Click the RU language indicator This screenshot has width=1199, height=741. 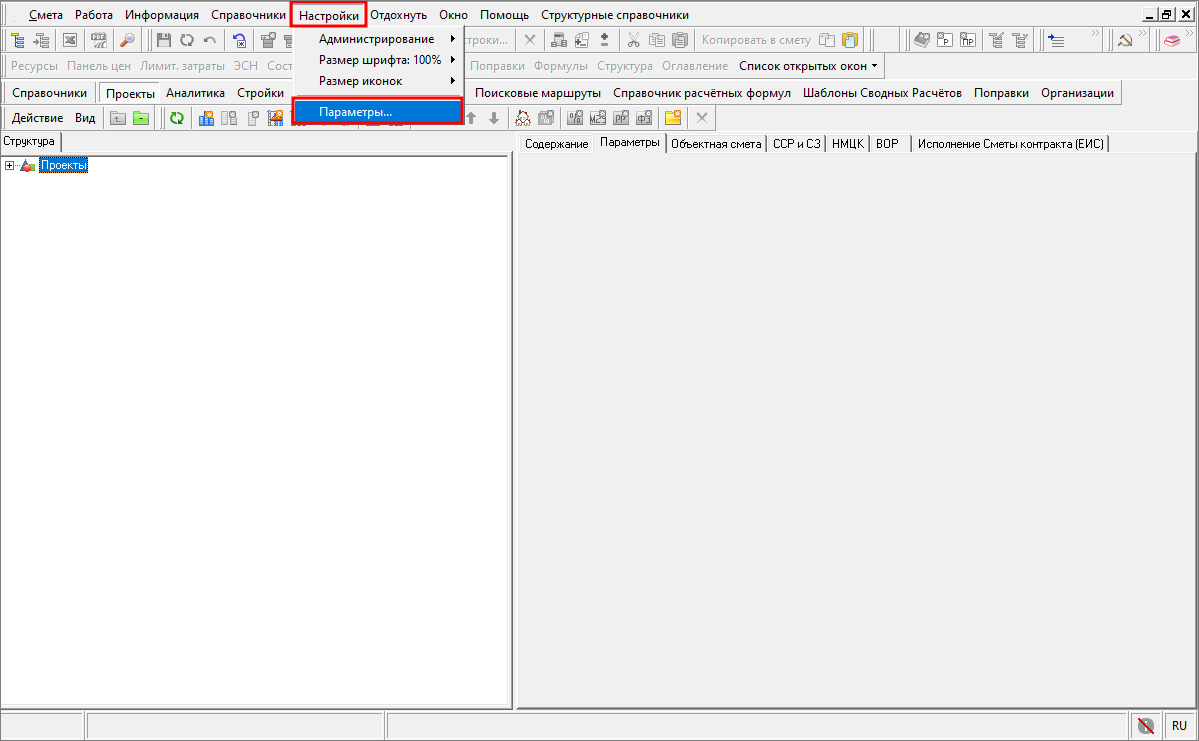[x=1179, y=726]
